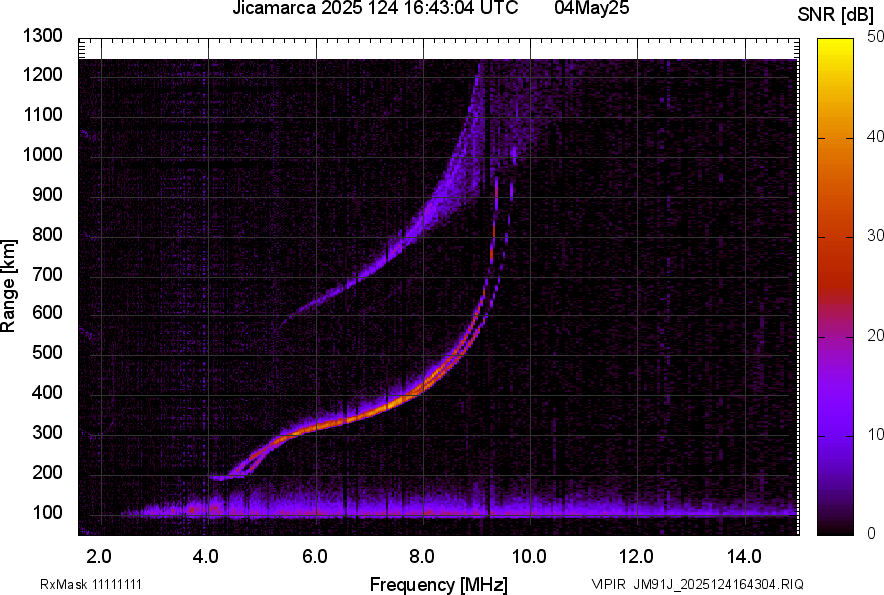This screenshot has height=595, width=884.
Task: Click the date label '04May25'
Action: [x=591, y=8]
